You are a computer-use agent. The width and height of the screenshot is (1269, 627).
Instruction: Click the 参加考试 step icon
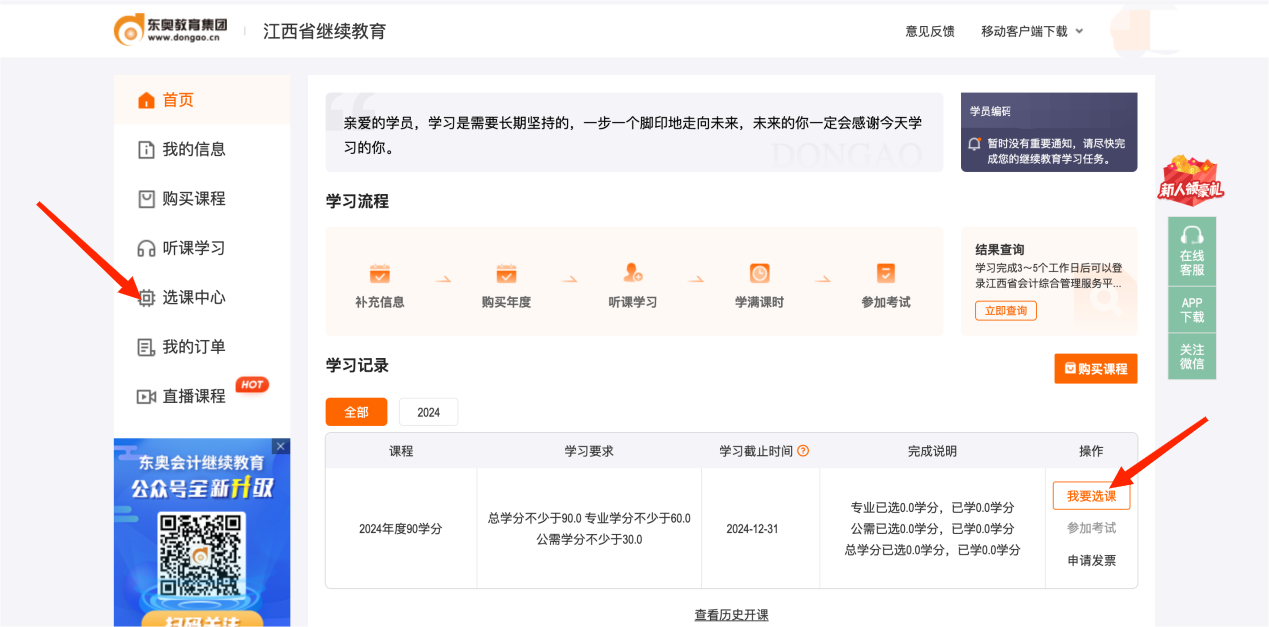pyautogui.click(x=885, y=272)
